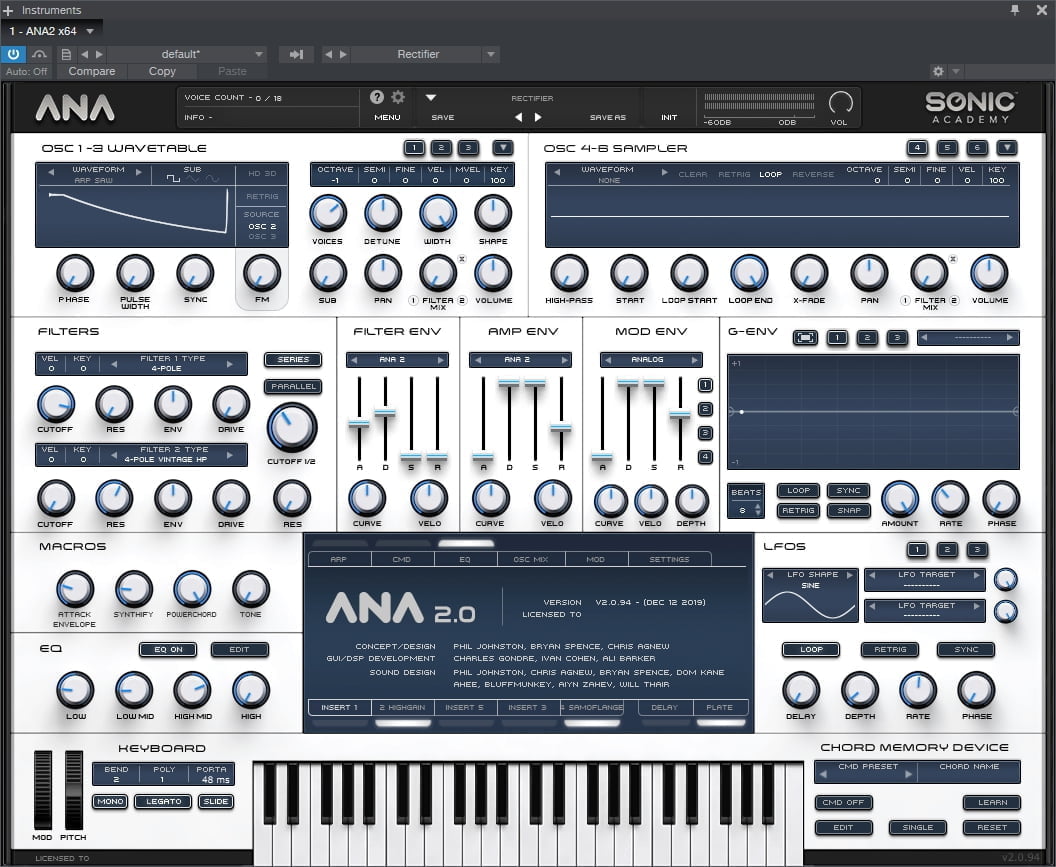Viewport: 1056px width, 867px height.
Task: Click the G-ENV 3 button
Action: 898,338
